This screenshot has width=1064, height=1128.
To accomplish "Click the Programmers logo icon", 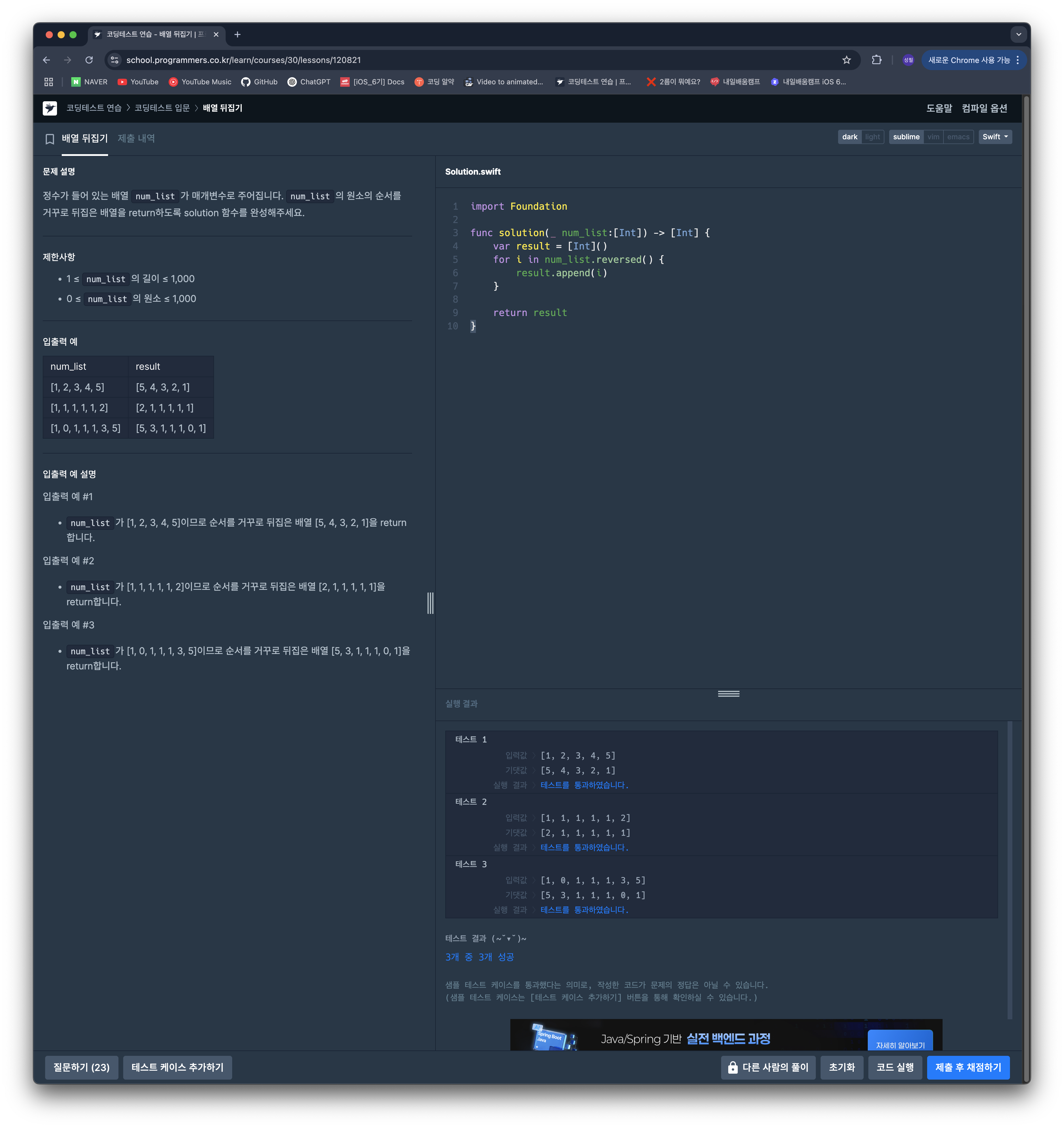I will 50,108.
